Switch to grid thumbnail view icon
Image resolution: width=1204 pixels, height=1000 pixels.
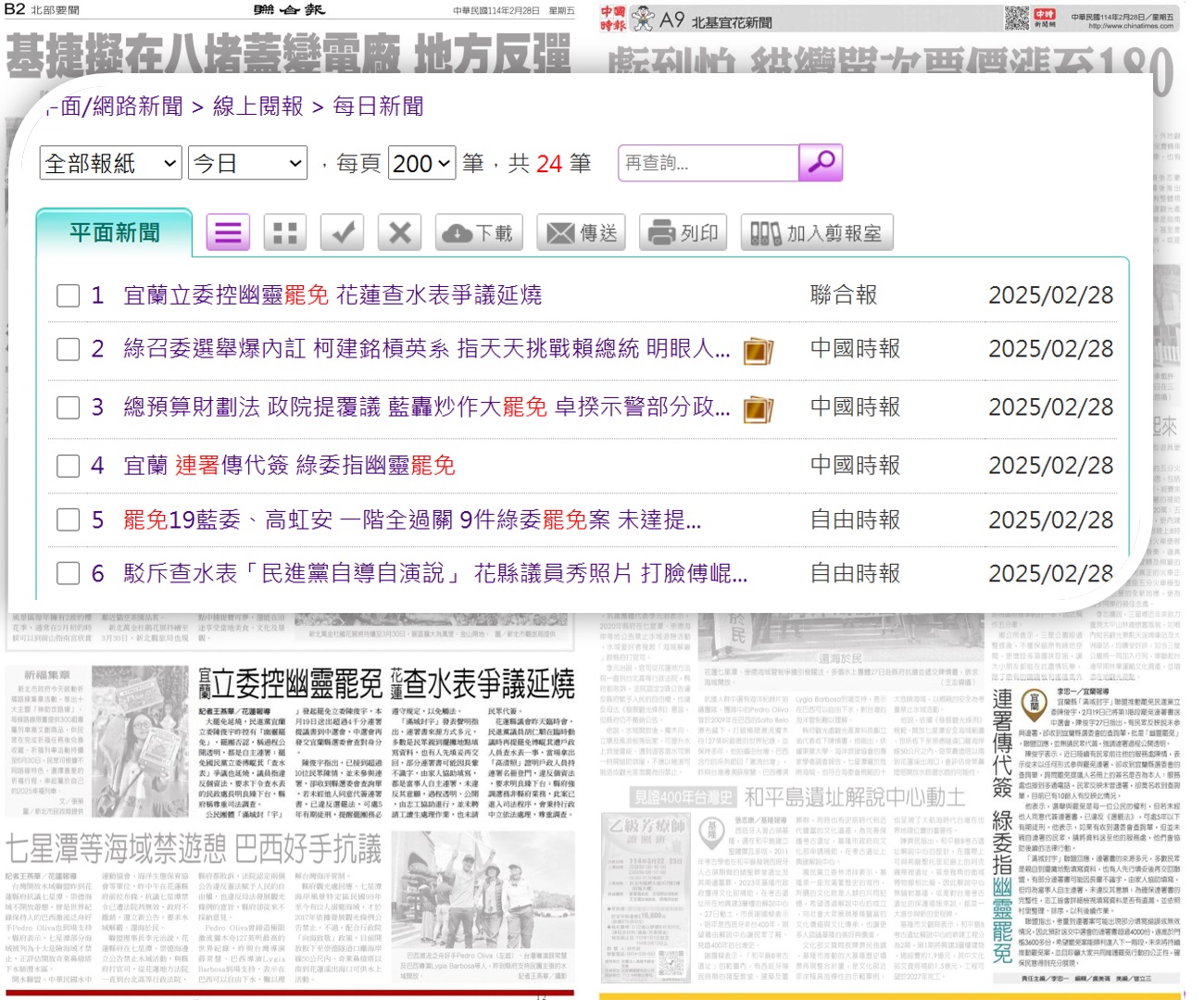(285, 232)
